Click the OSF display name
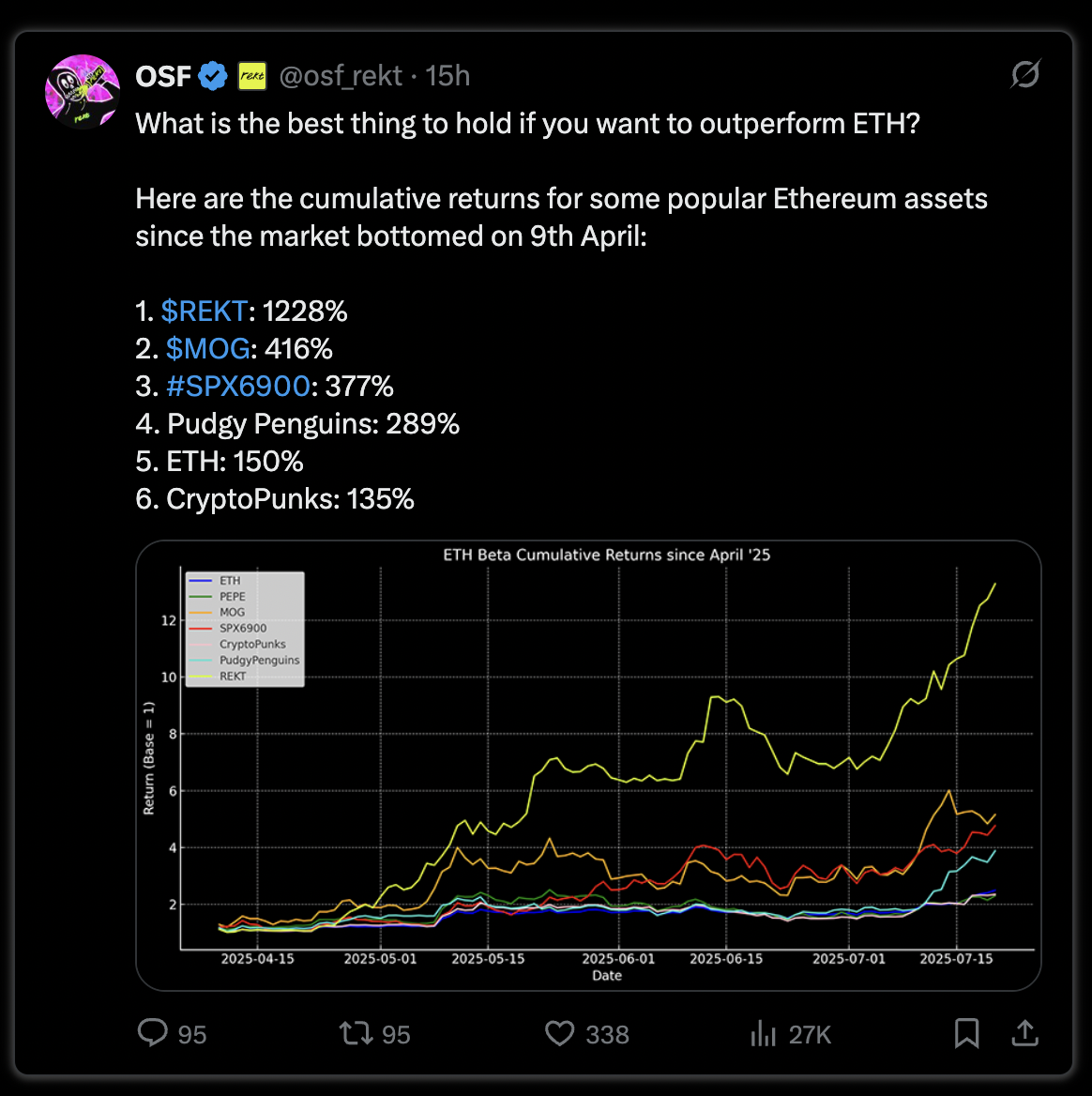This screenshot has height=1096, width=1092. tap(163, 75)
